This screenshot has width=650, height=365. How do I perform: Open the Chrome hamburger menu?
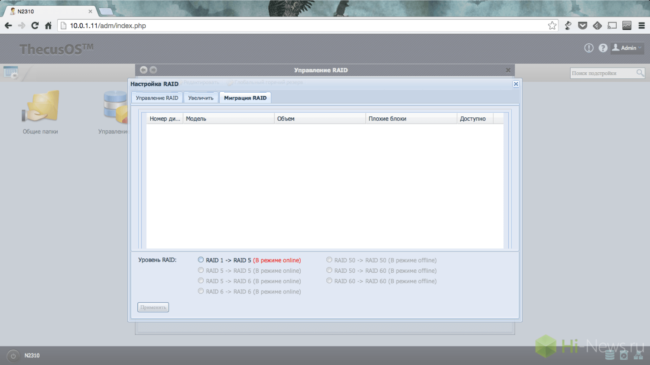coord(641,26)
